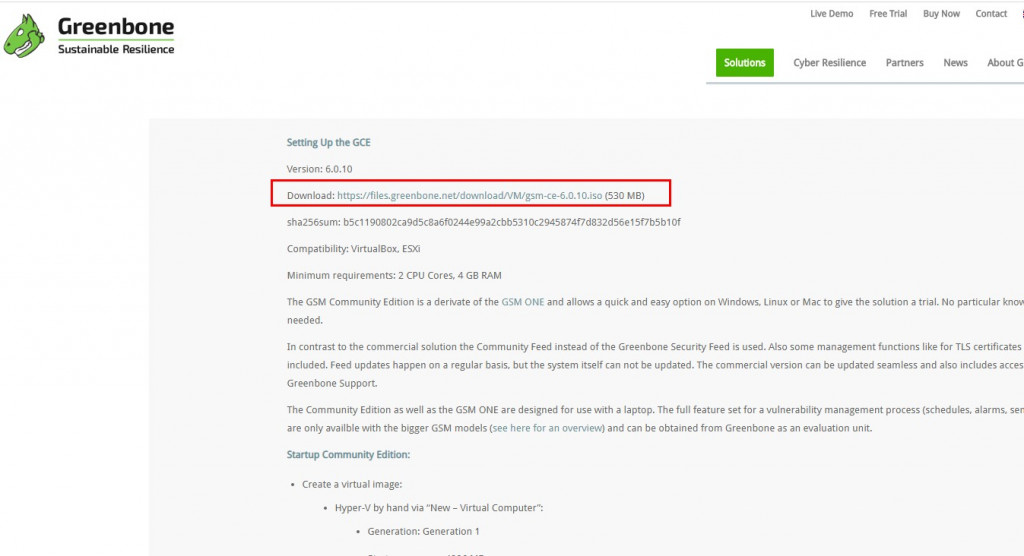Click the 'Setting Up the GCE' heading
The image size is (1024, 556).
[328, 142]
